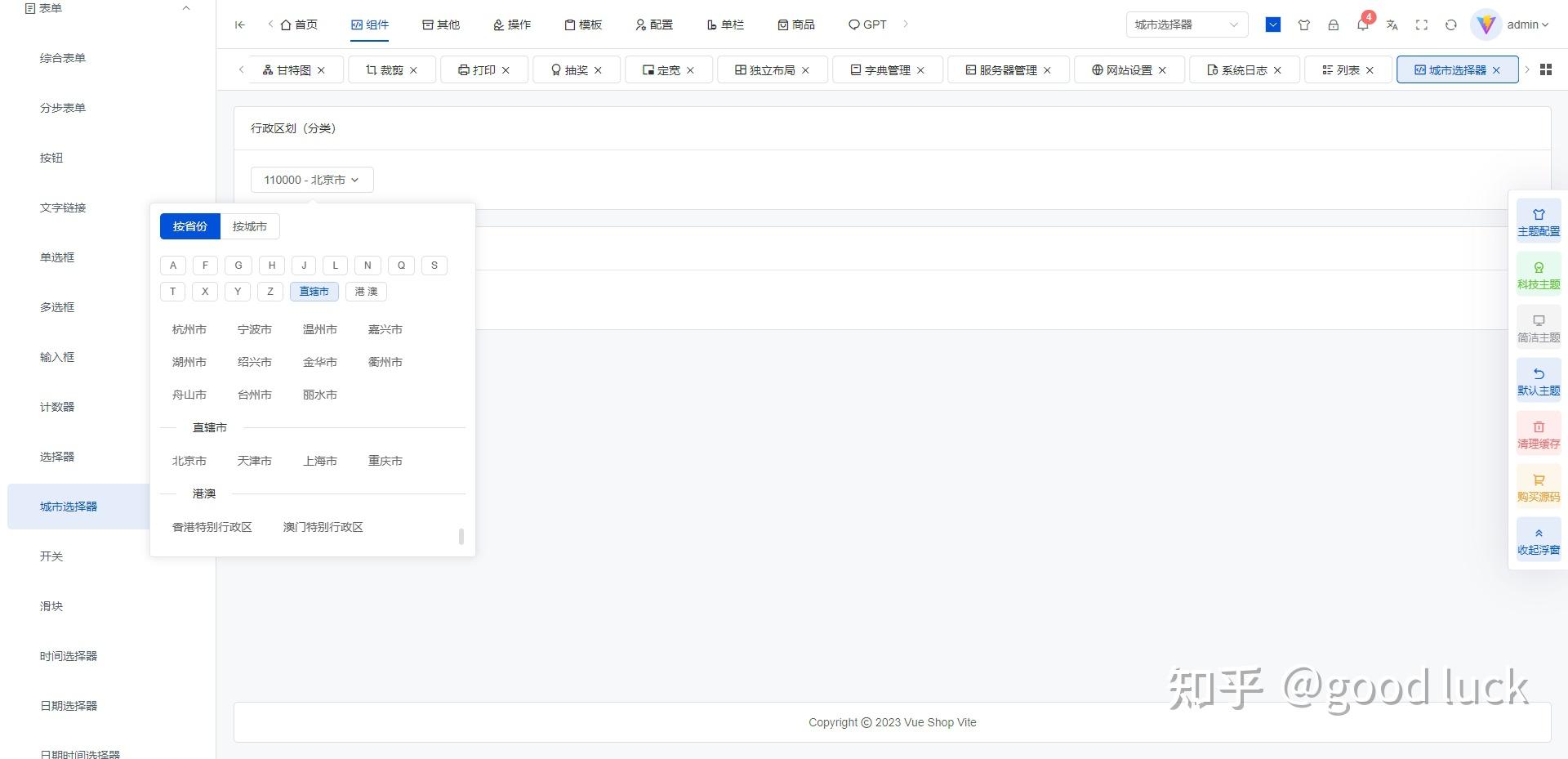Close the 定宽 tab
Viewport: 1568px width, 759px height.
[x=690, y=70]
